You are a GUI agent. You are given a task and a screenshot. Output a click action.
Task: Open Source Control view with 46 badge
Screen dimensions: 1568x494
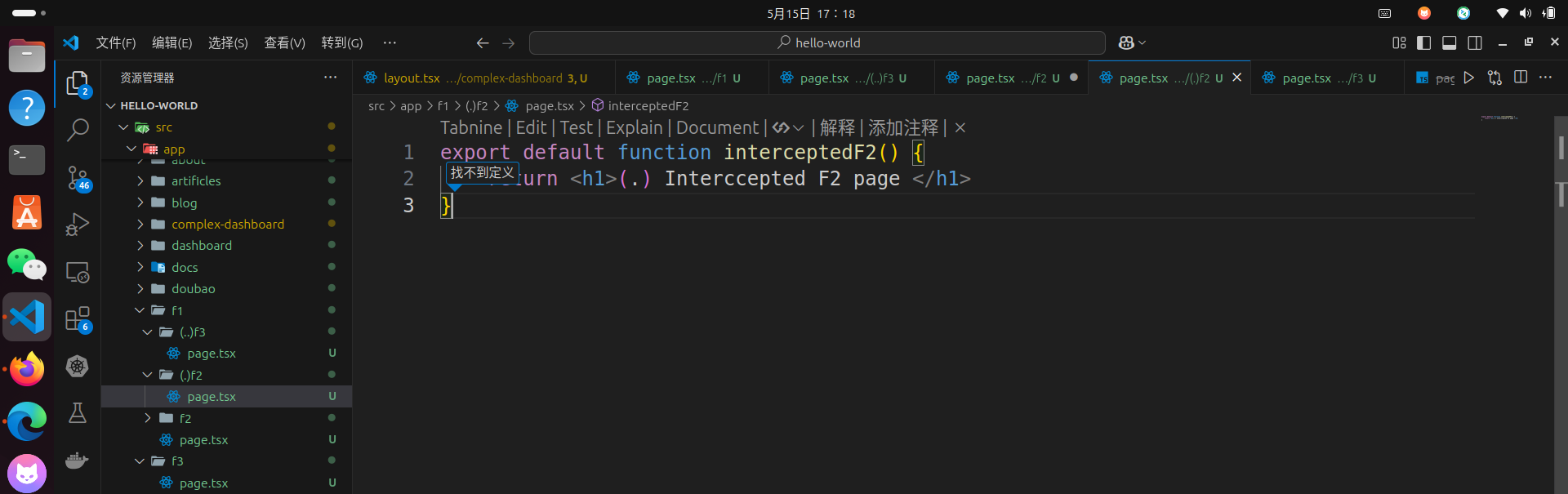pyautogui.click(x=78, y=178)
